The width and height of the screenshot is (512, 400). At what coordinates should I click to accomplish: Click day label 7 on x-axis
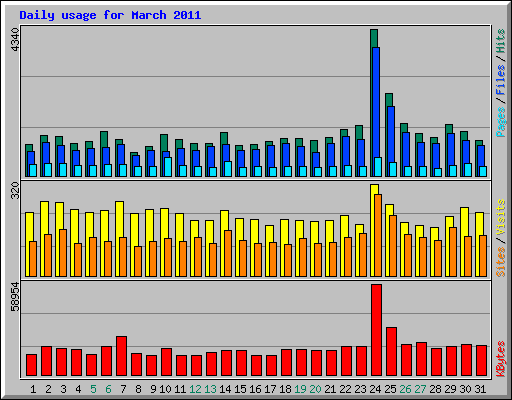[x=123, y=389]
